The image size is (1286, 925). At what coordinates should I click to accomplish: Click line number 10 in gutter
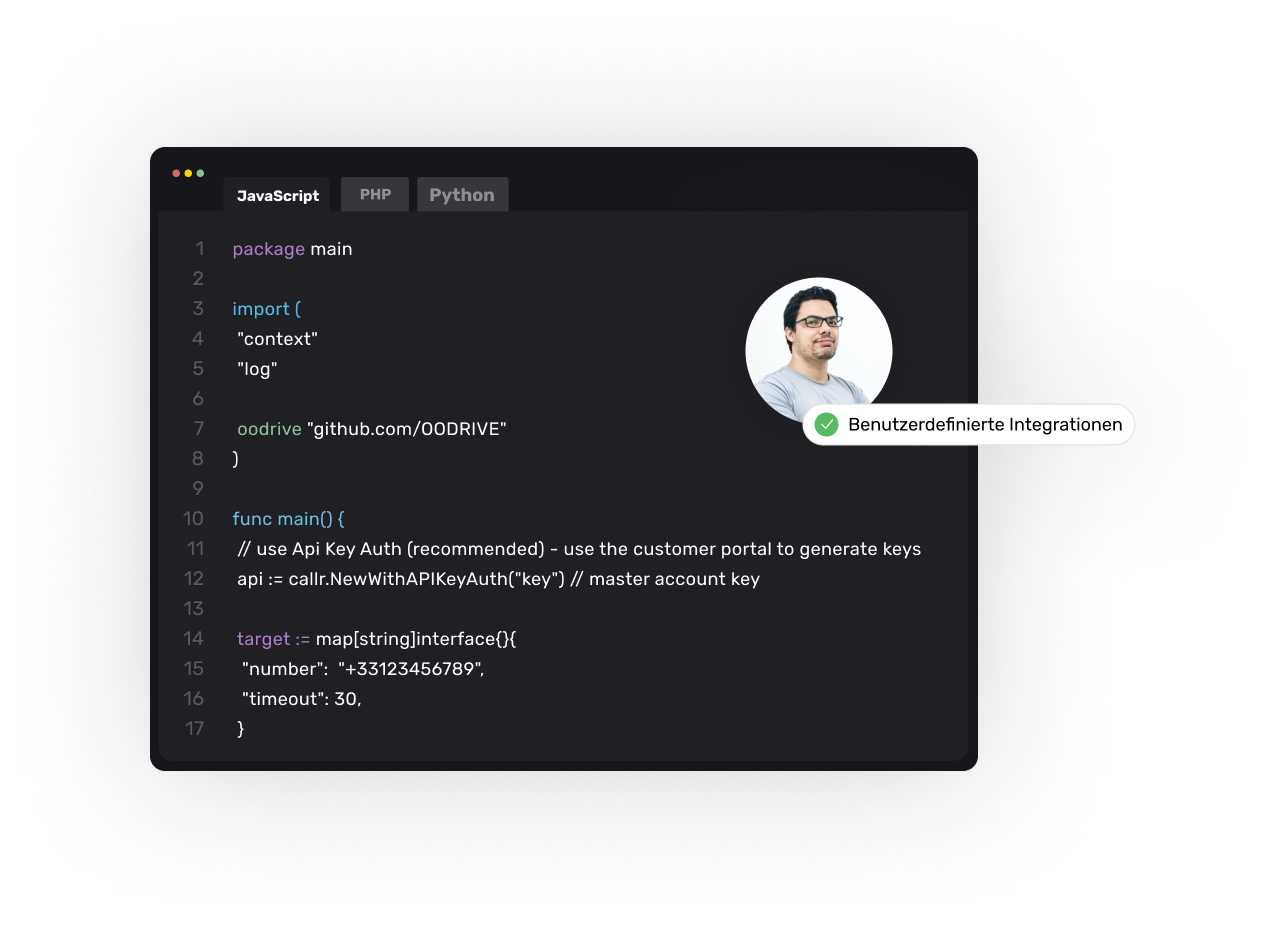coord(193,519)
